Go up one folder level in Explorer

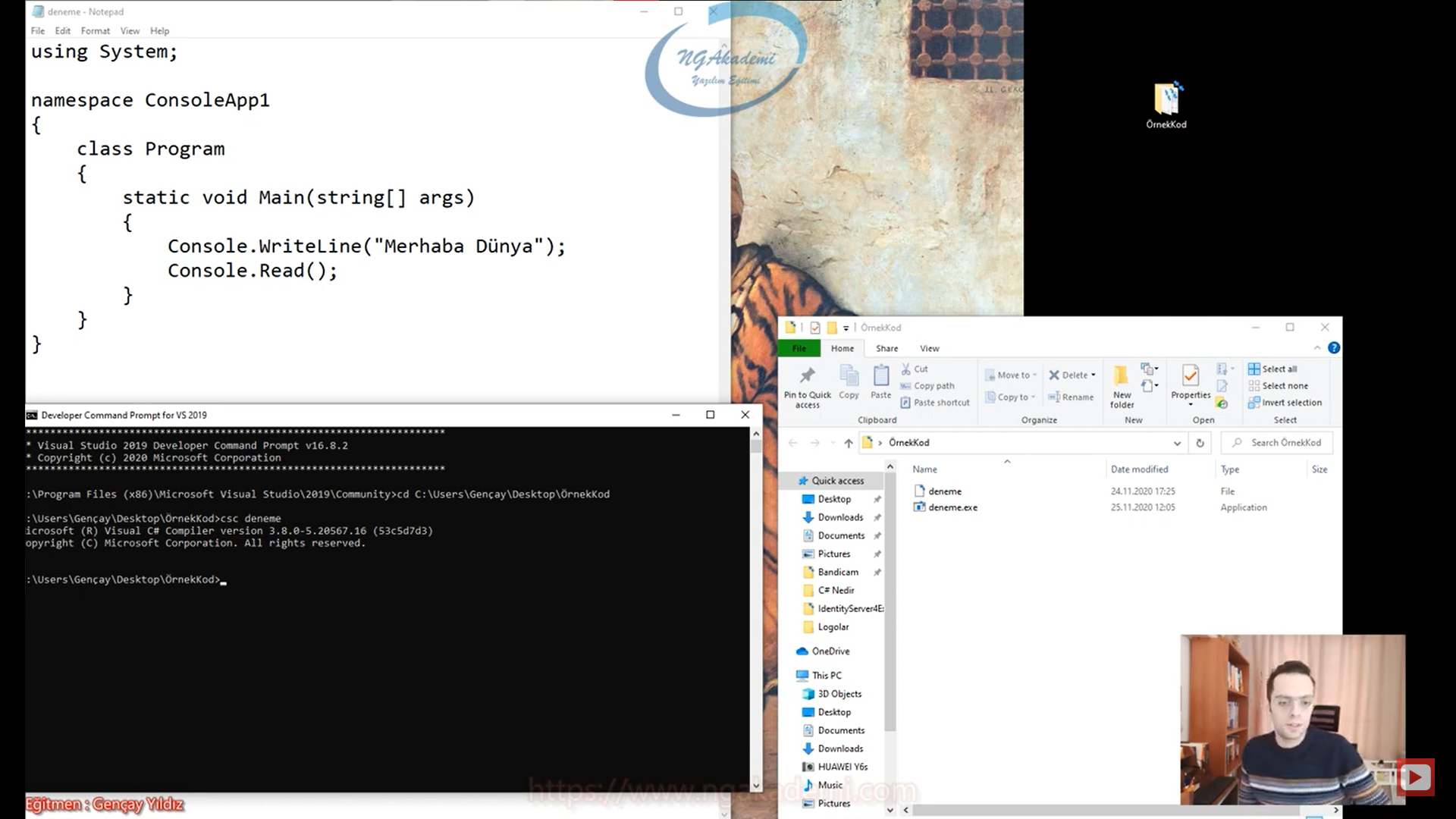[x=848, y=443]
